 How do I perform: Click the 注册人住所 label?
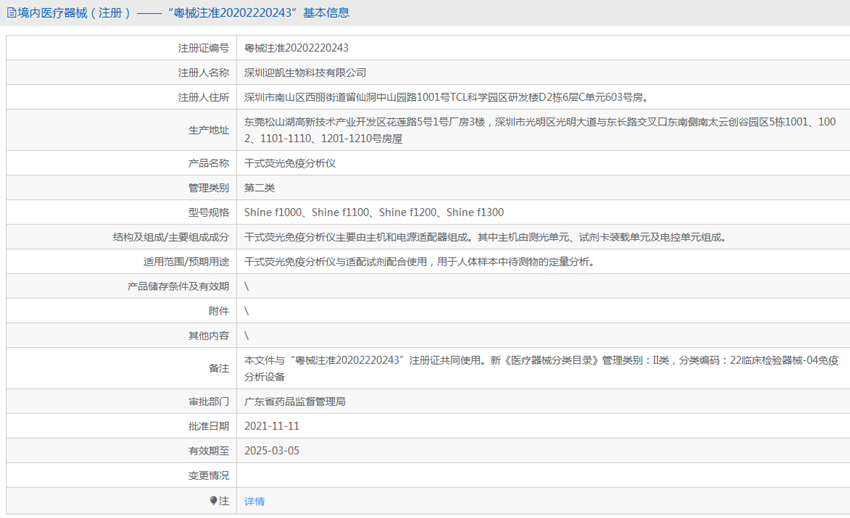coord(203,98)
